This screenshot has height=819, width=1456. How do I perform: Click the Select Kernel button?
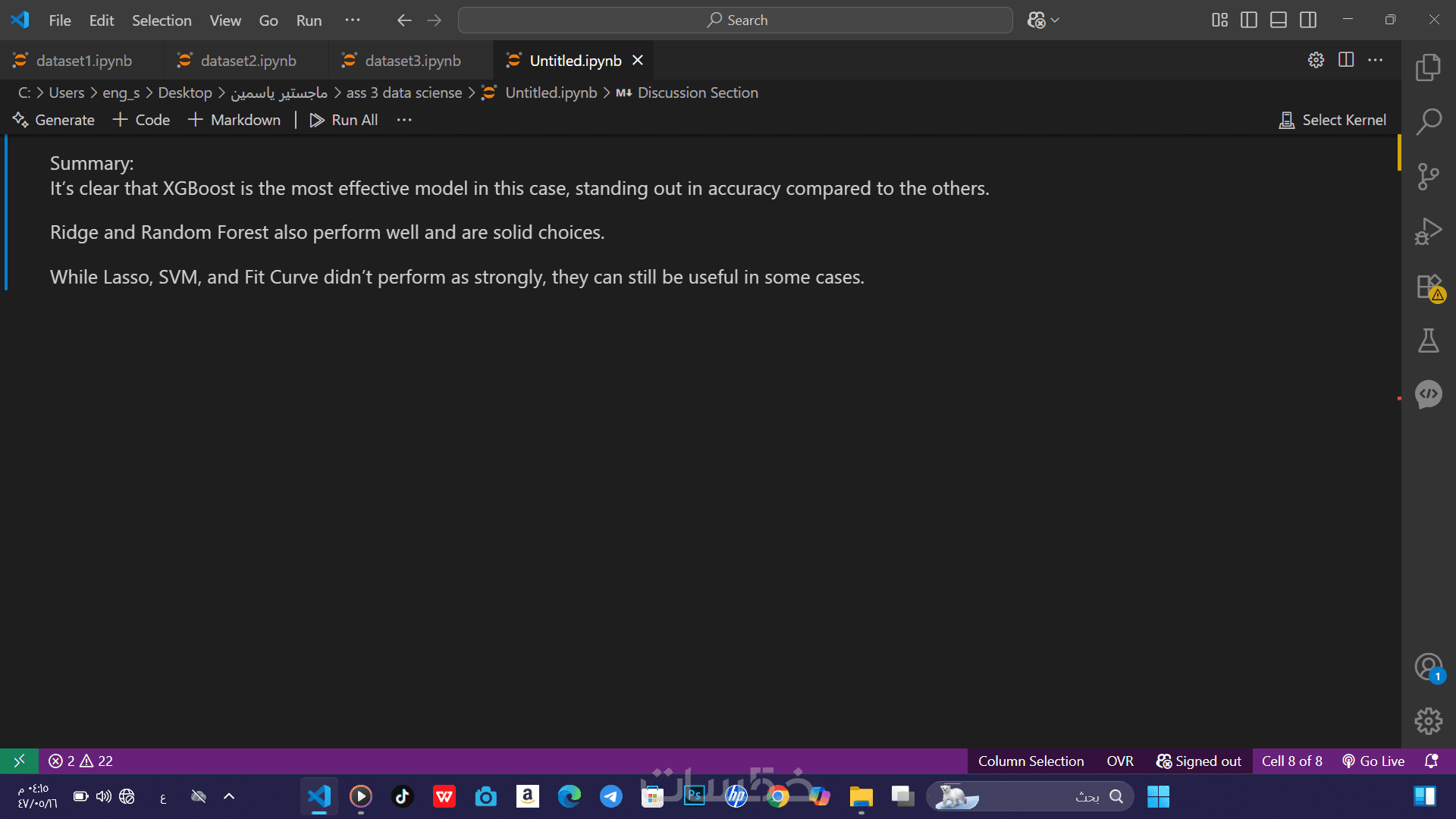click(1332, 120)
